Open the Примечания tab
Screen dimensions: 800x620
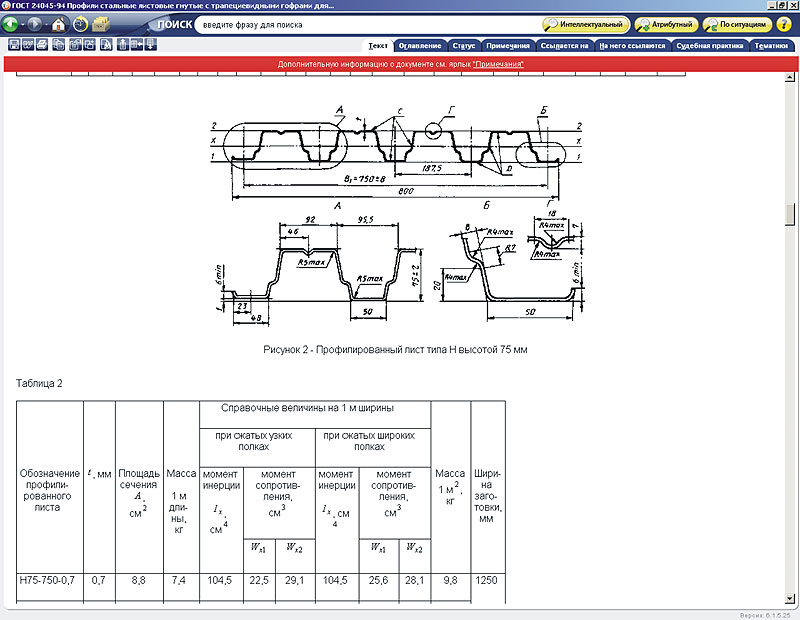pos(508,45)
